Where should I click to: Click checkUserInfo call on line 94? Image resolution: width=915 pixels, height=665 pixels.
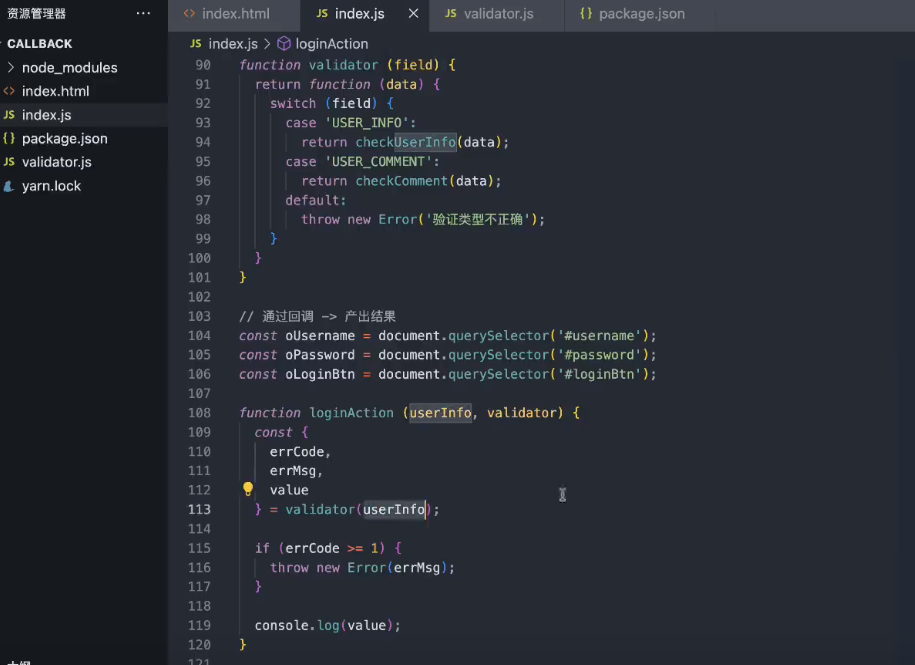pos(406,142)
